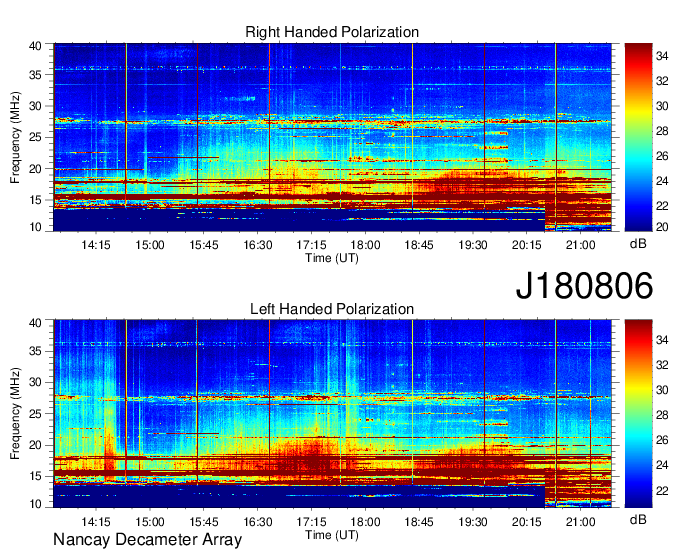
Task: Click the 18:00 tick label on bottom plot
Action: click(x=365, y=521)
